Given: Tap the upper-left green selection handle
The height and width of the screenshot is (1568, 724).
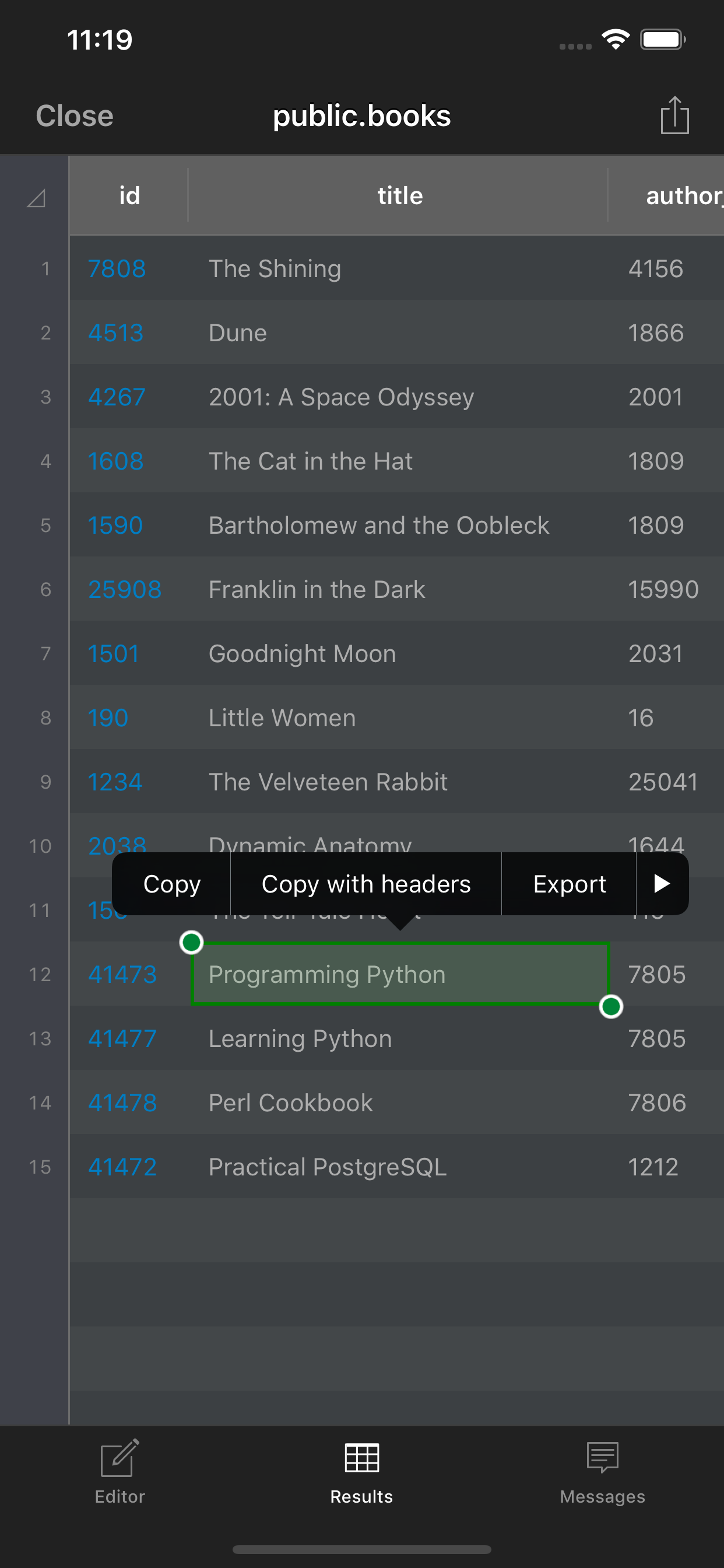Looking at the screenshot, I should pyautogui.click(x=192, y=942).
